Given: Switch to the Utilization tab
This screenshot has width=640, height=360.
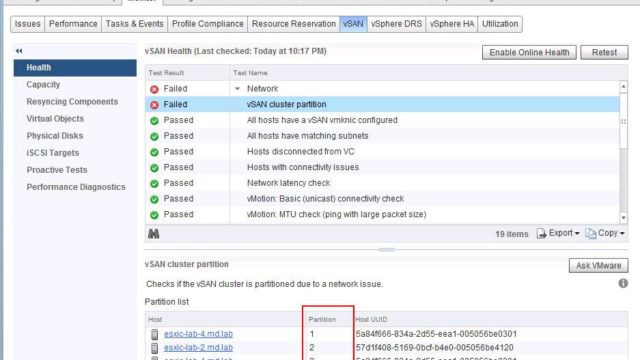Looking at the screenshot, I should click(x=500, y=24).
